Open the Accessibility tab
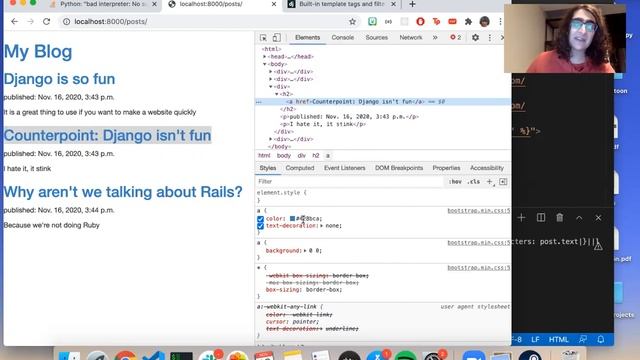This screenshot has width=640, height=360. (487, 168)
